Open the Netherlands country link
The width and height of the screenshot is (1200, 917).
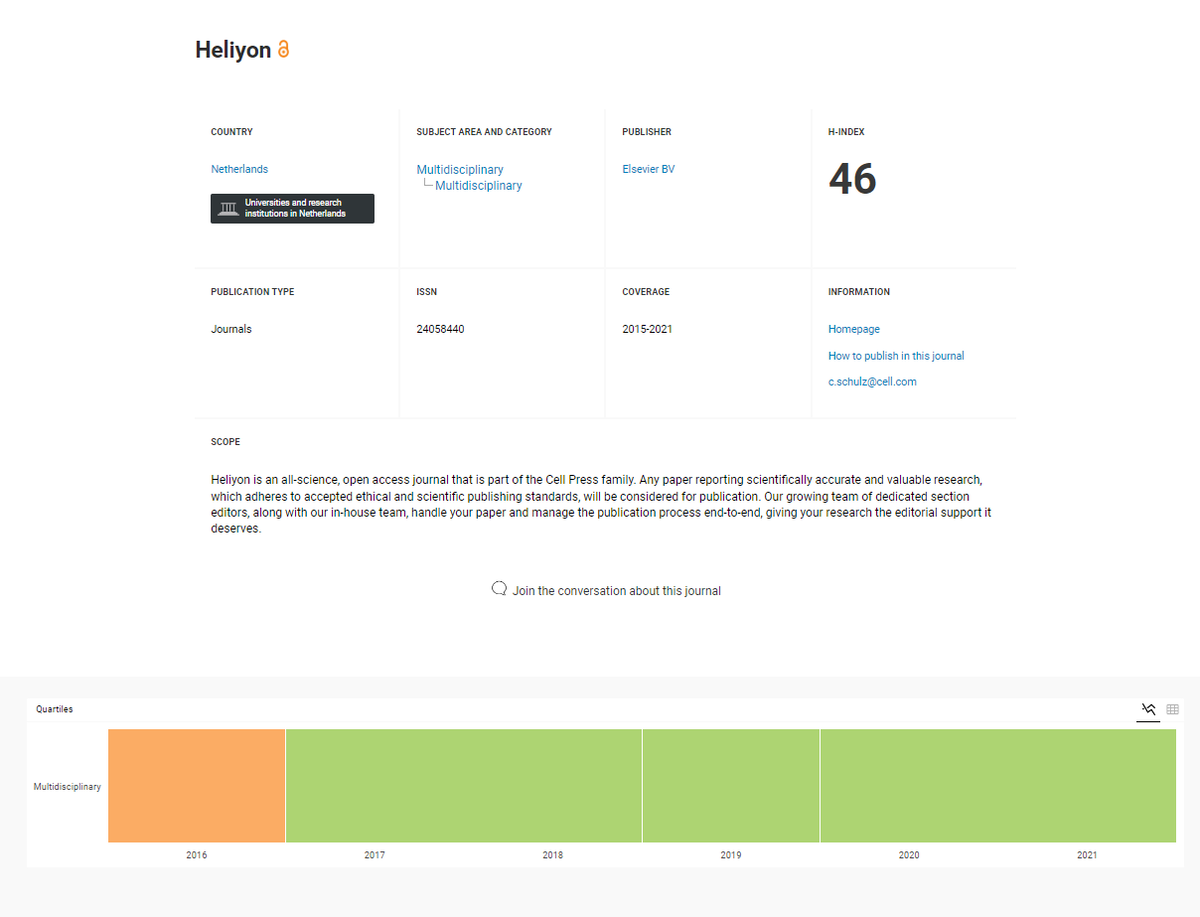(239, 169)
